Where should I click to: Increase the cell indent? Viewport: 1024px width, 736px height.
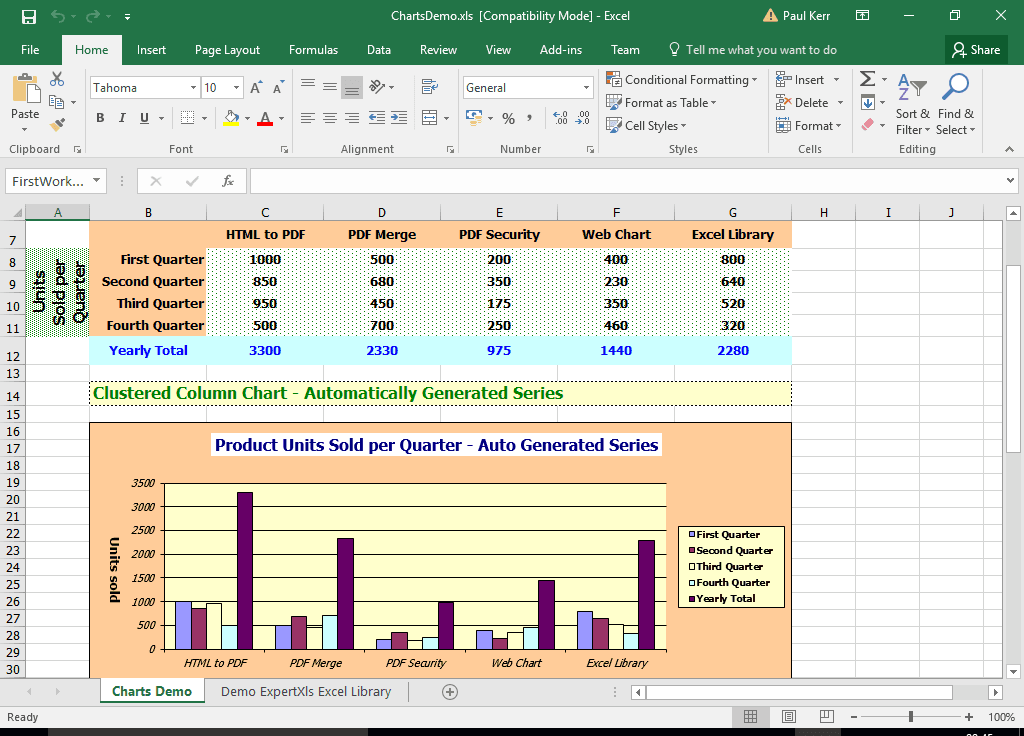pyautogui.click(x=399, y=118)
